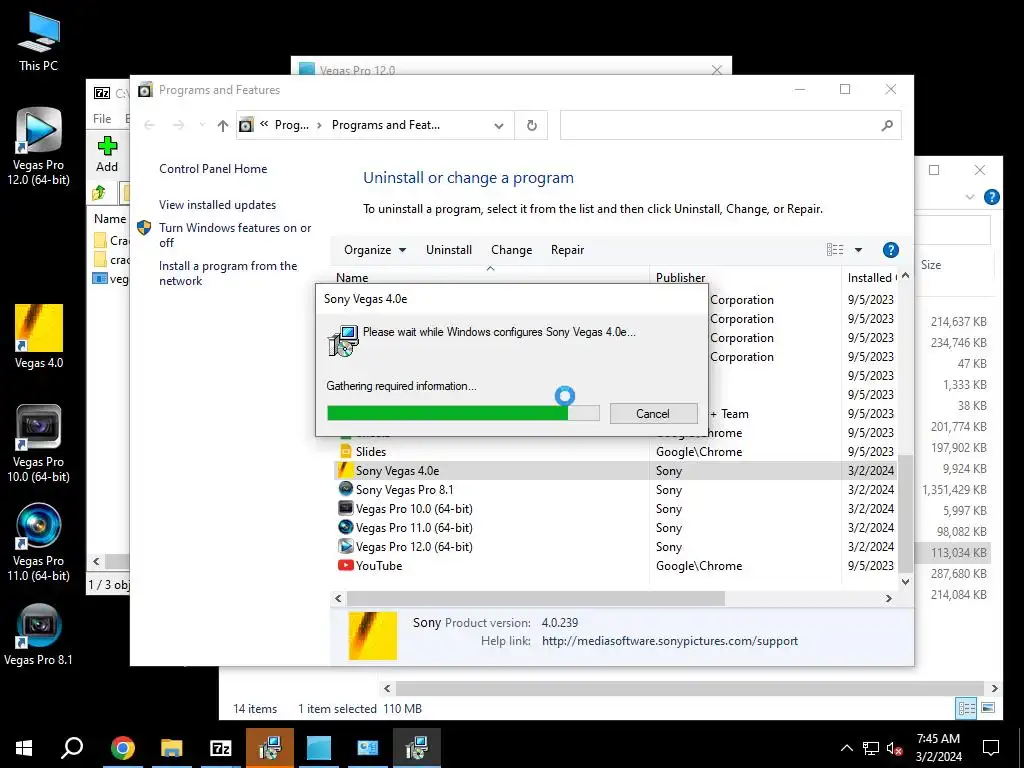Click the Sony Vegas 4.0e product thumbnail
This screenshot has width=1024, height=768.
(372, 635)
